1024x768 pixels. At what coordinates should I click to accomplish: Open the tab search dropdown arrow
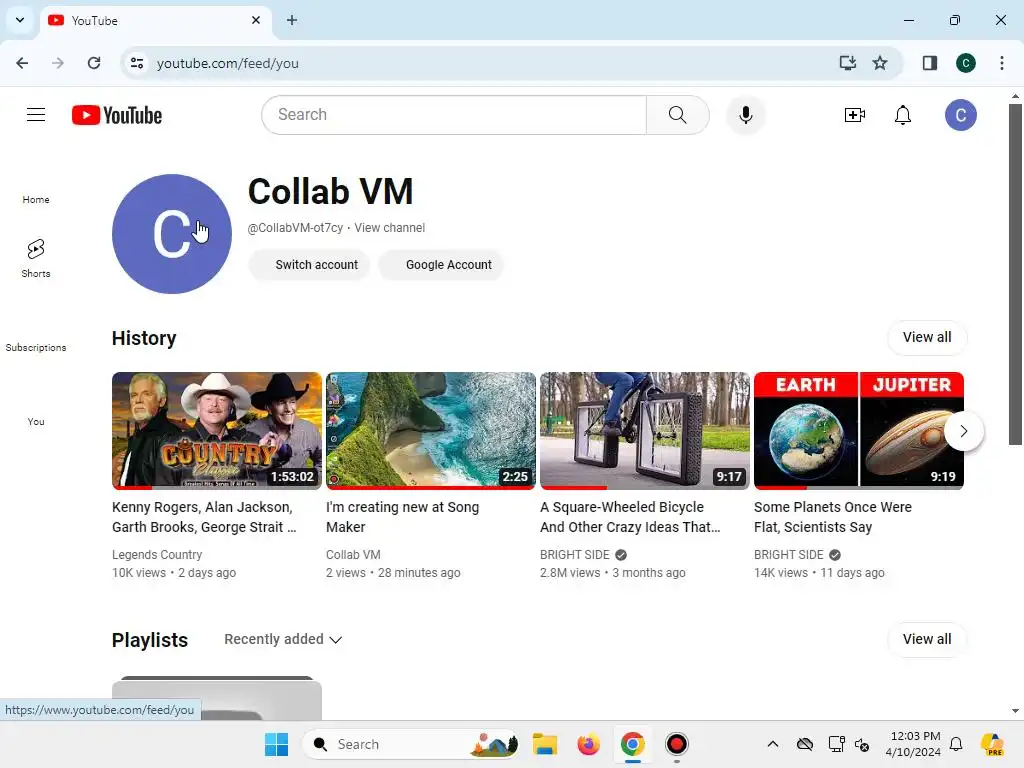[x=20, y=20]
